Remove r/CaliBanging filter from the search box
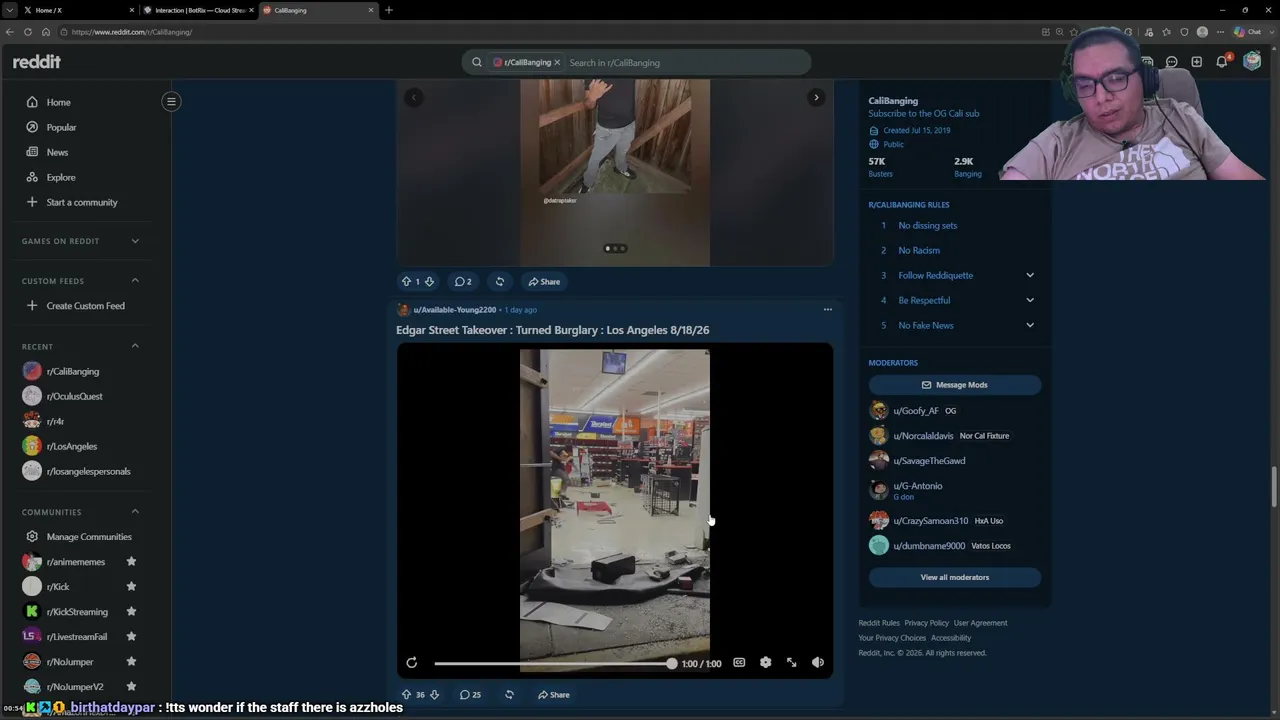The image size is (1280, 720). (x=557, y=62)
